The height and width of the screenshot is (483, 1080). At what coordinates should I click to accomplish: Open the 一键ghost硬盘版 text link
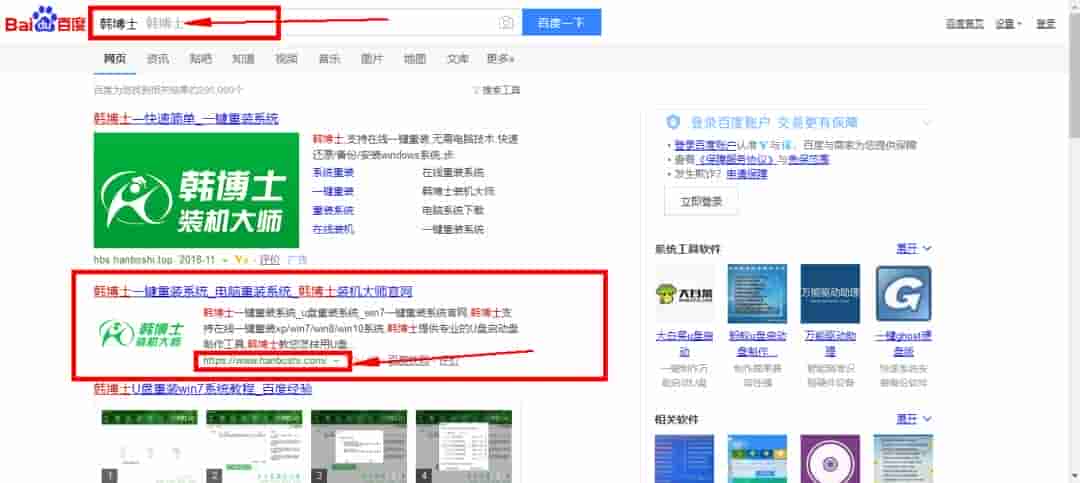(903, 344)
